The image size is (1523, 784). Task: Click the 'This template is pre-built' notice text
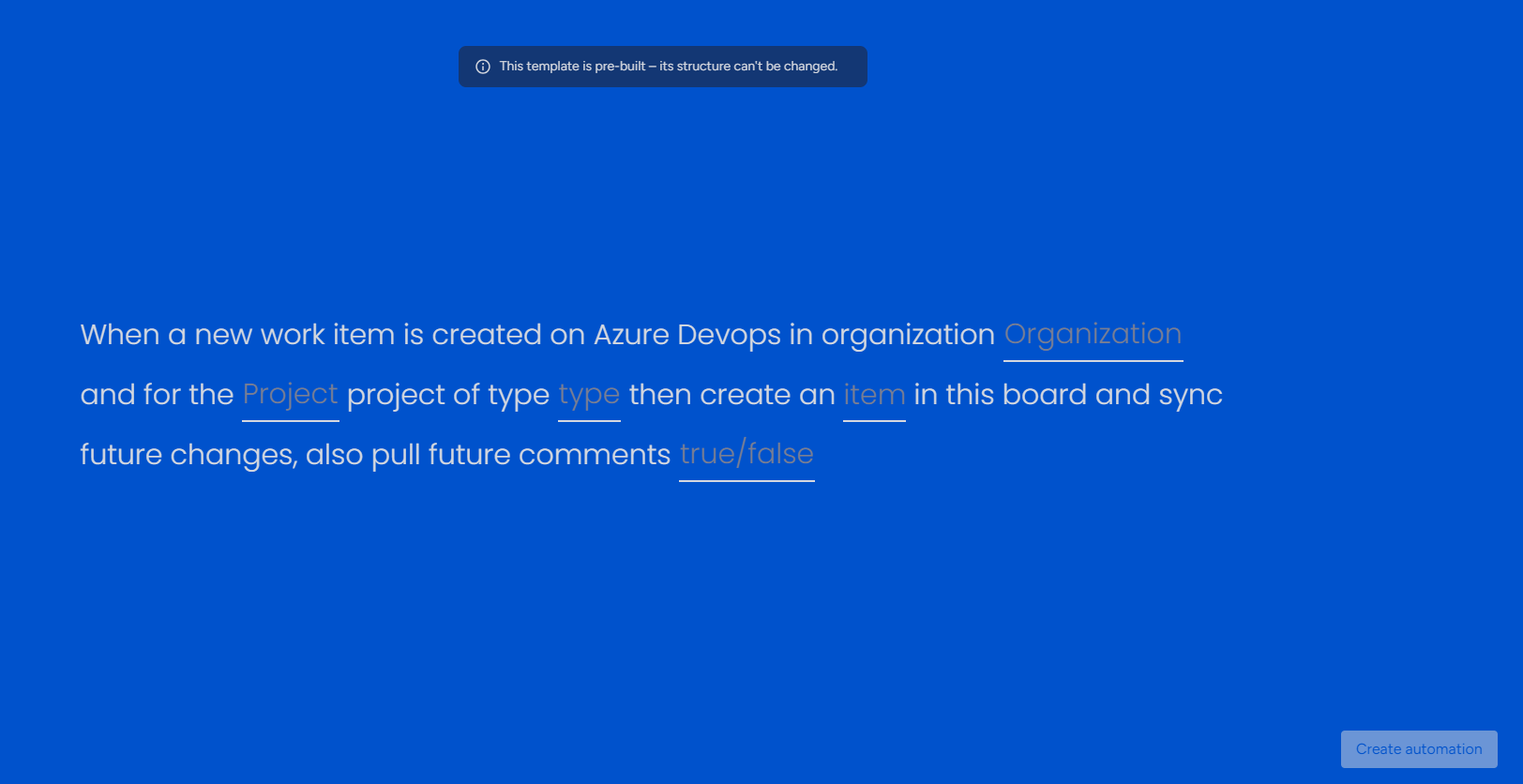[x=669, y=67]
